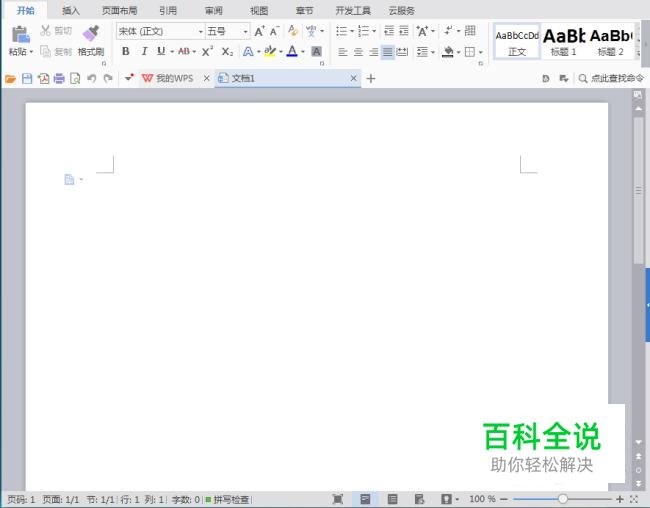Toggle justified alignment
The height and width of the screenshot is (508, 650).
tap(388, 52)
